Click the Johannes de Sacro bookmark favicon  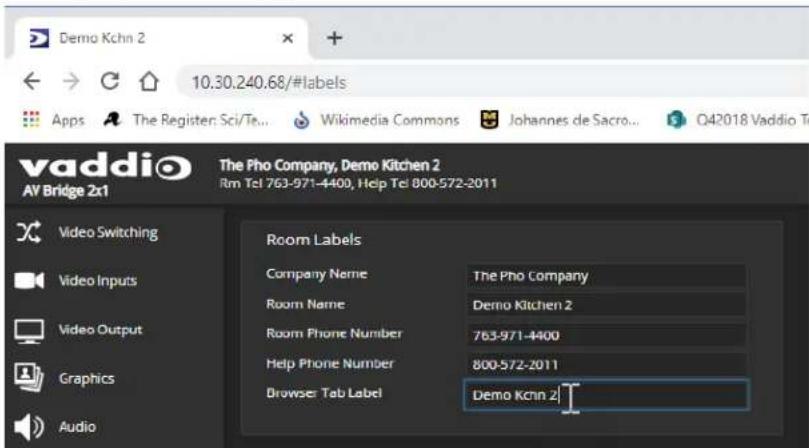click(x=489, y=120)
